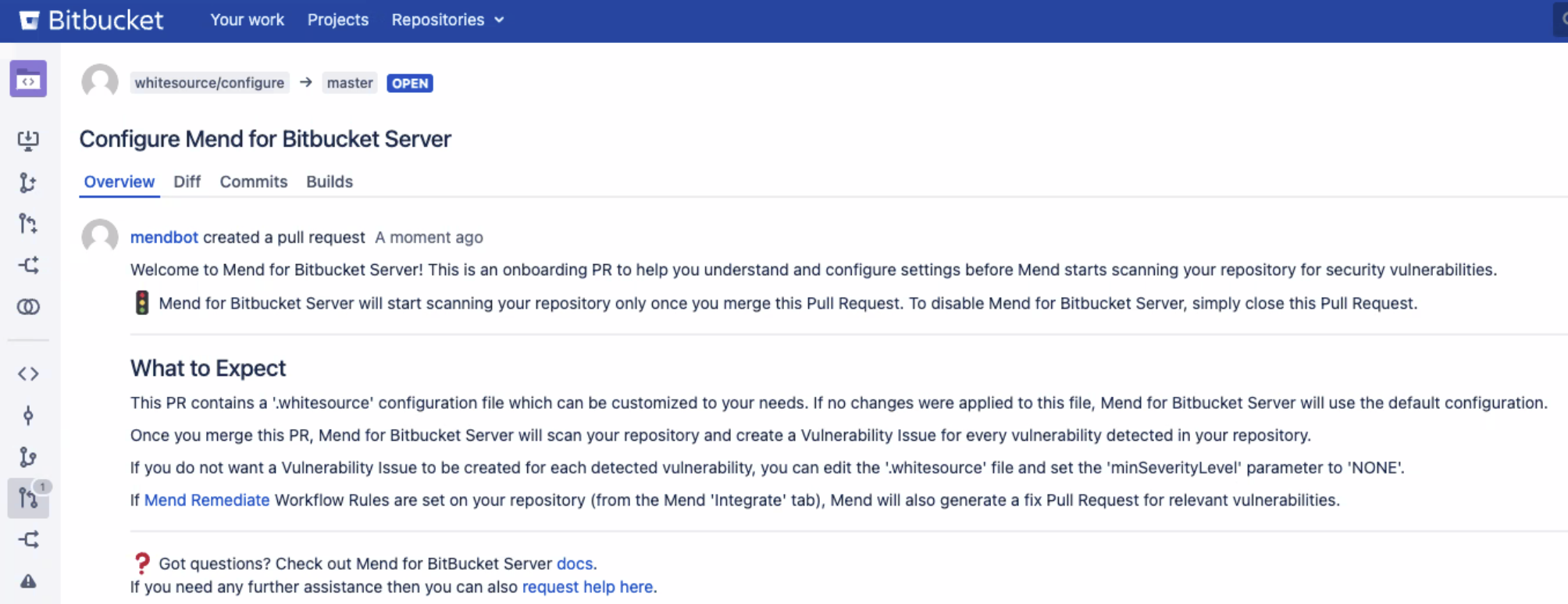Open Projects in top navigation
This screenshot has width=1568, height=604.
(x=337, y=20)
